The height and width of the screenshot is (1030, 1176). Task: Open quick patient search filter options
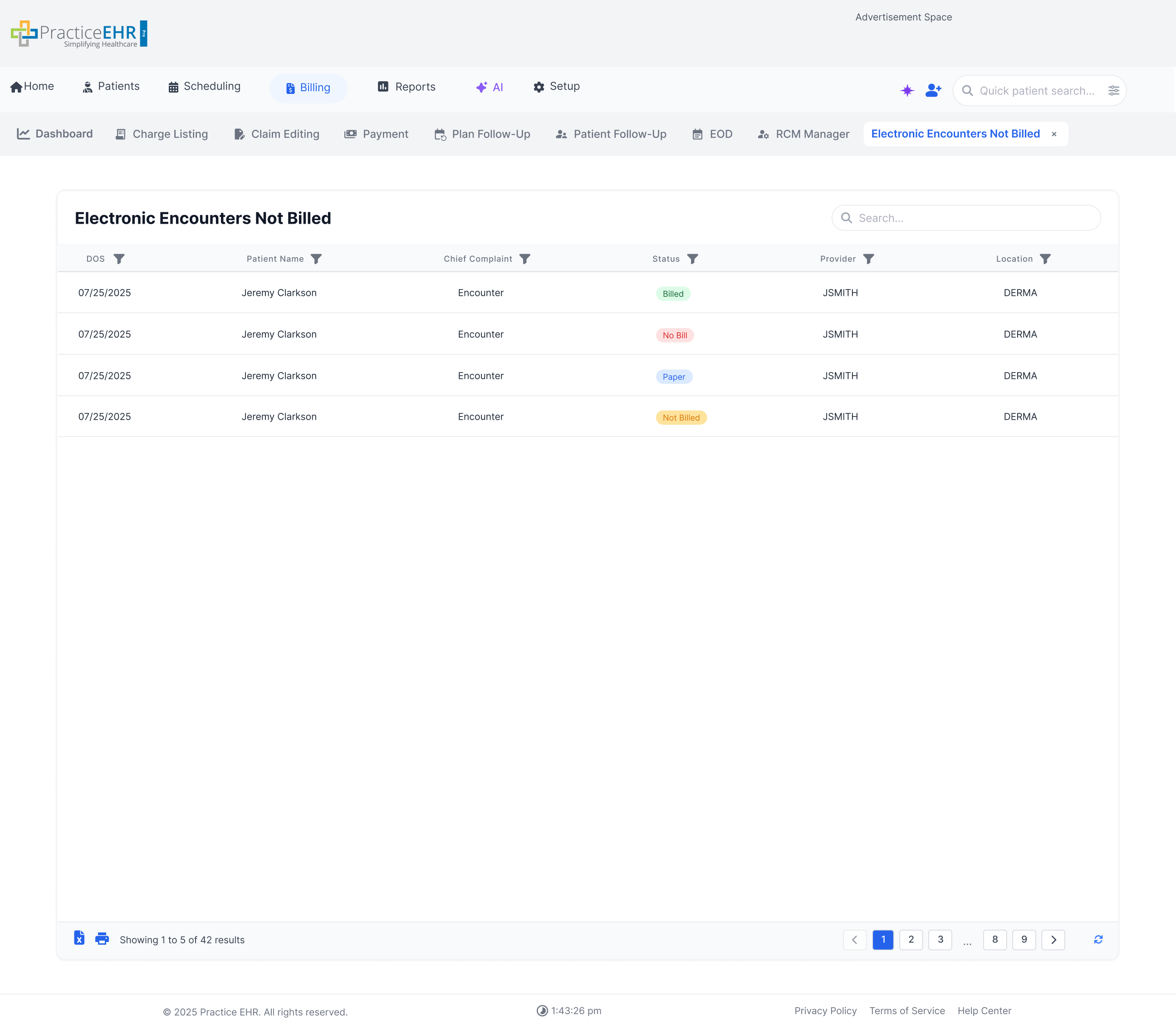[x=1114, y=90]
